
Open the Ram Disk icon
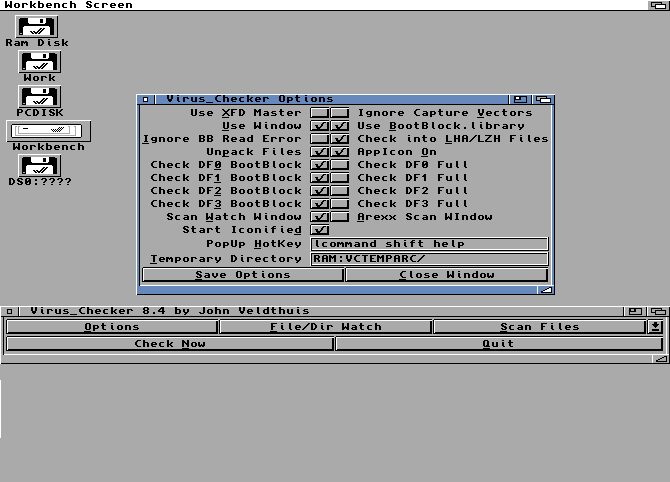coord(37,27)
